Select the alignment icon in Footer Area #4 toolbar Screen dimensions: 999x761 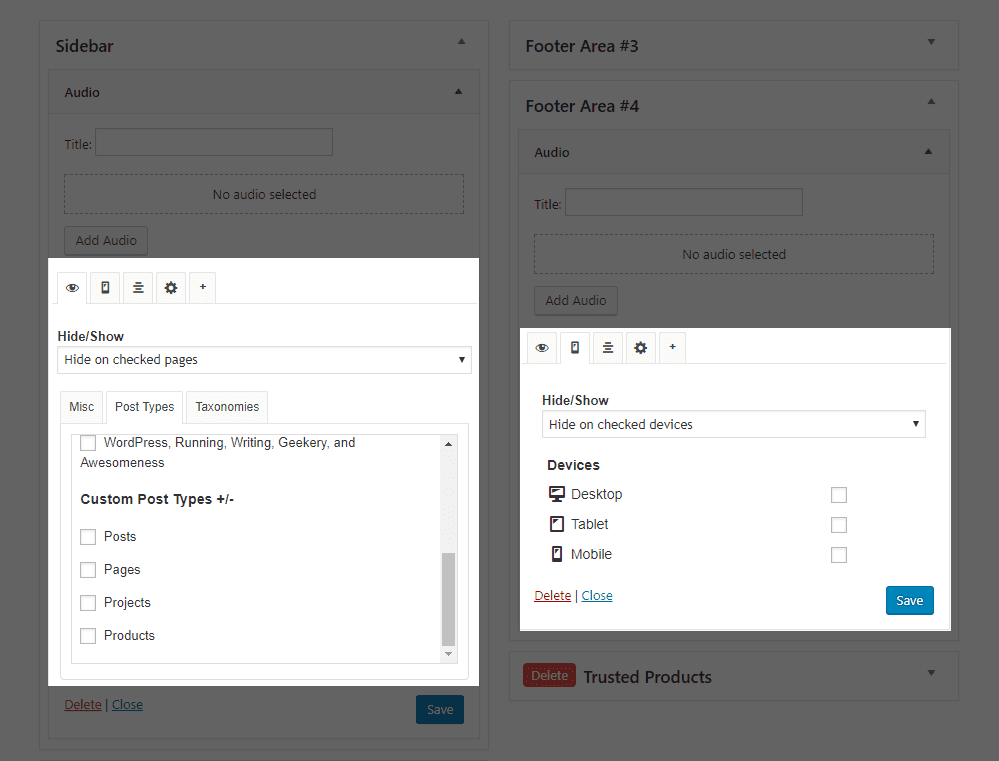coord(607,347)
